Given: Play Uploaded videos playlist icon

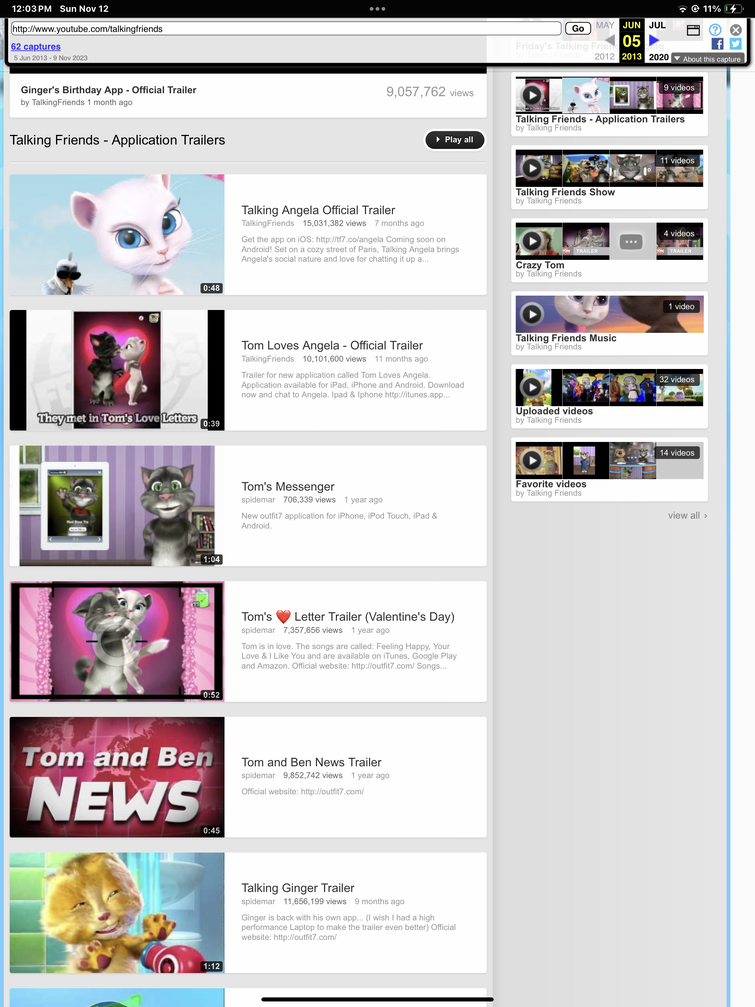Looking at the screenshot, I should tap(532, 387).
